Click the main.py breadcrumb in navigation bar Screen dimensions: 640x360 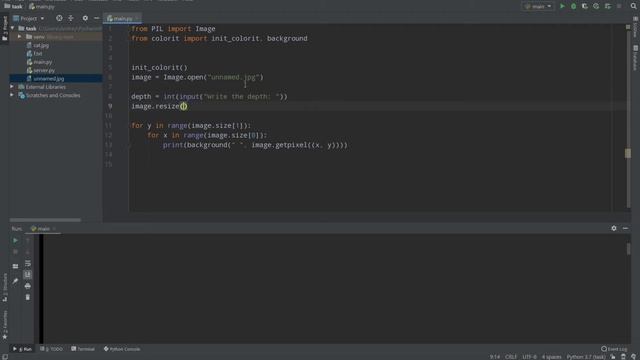[x=42, y=6]
